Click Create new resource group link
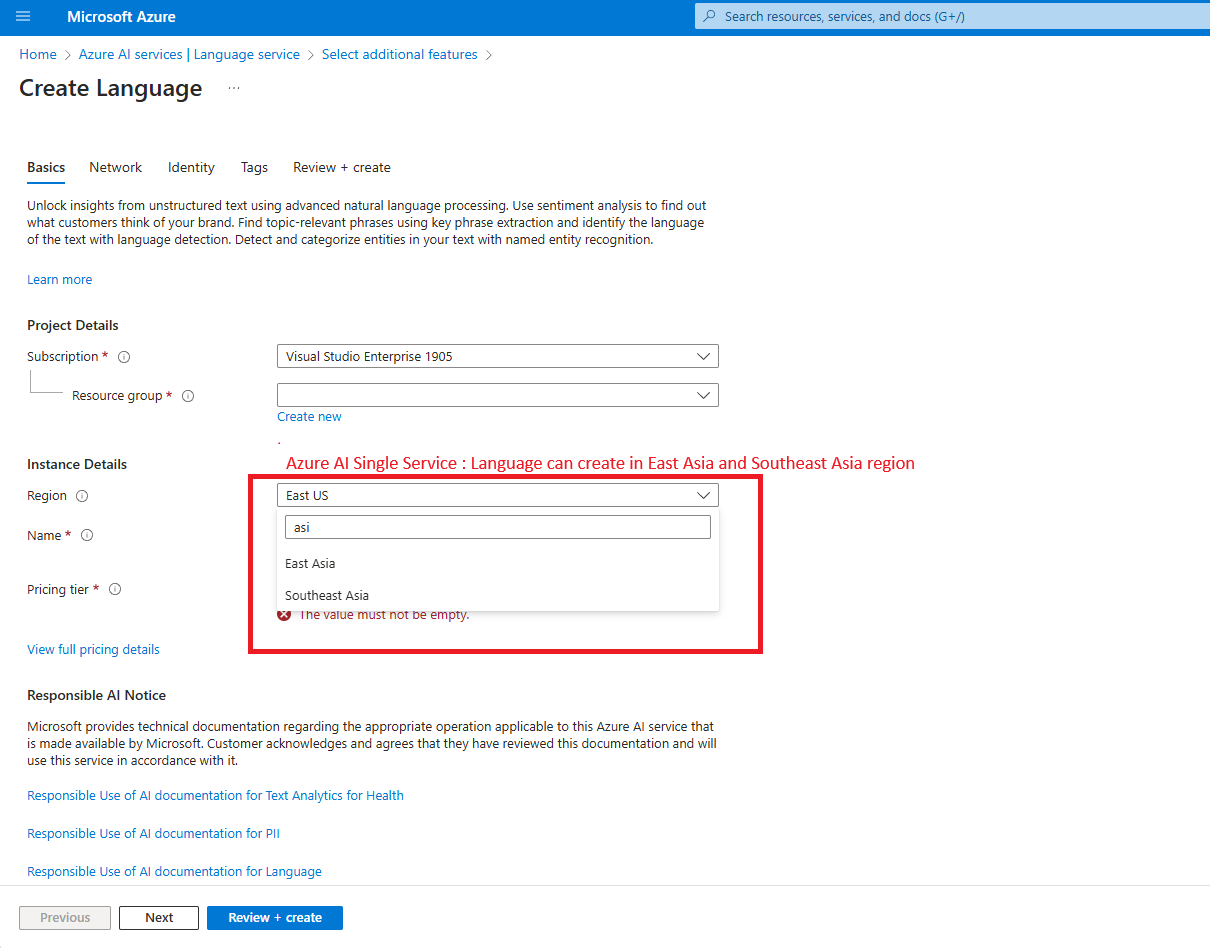Image resolution: width=1210 pixels, height=948 pixels. click(309, 417)
